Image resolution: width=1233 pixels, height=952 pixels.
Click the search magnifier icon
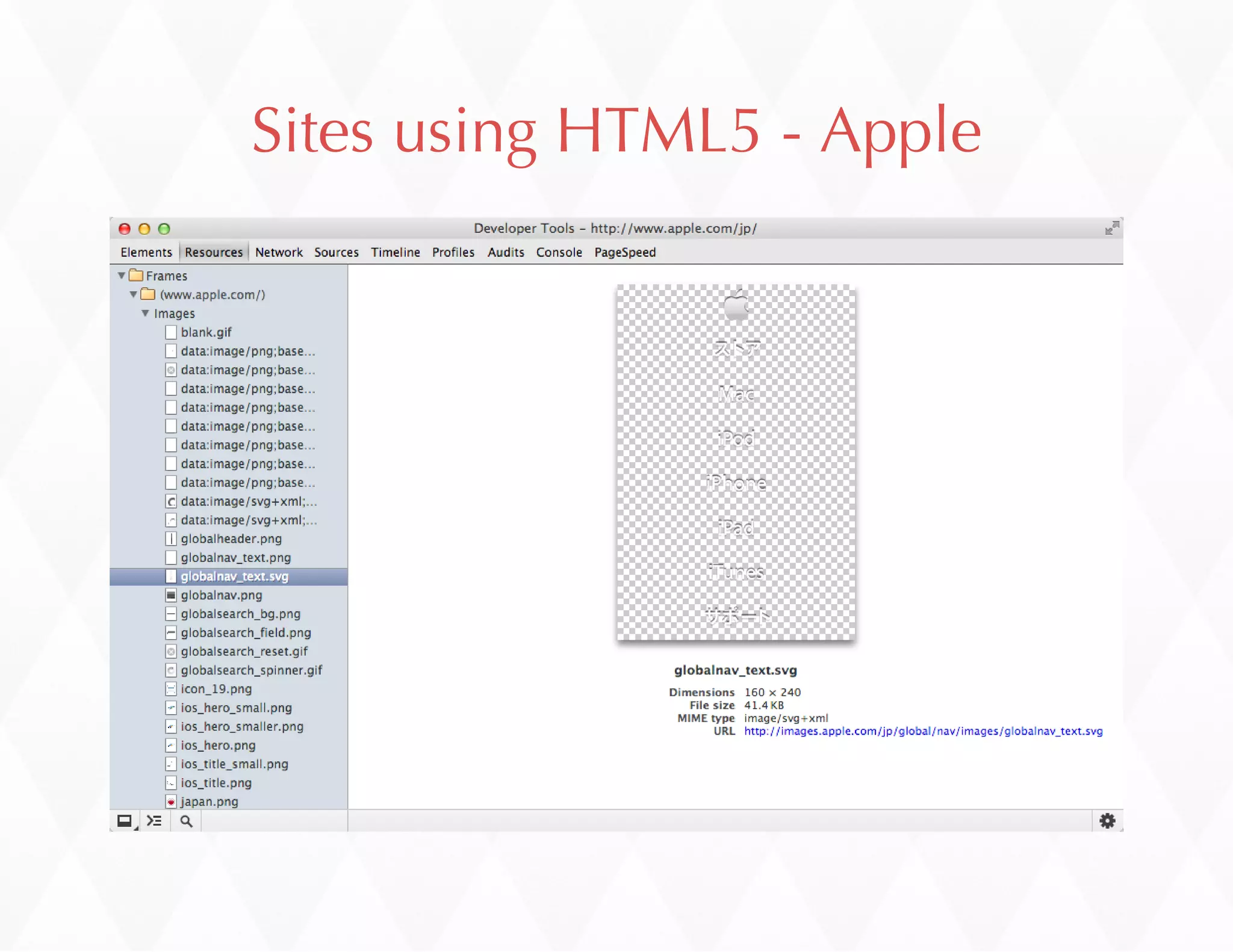tap(187, 821)
